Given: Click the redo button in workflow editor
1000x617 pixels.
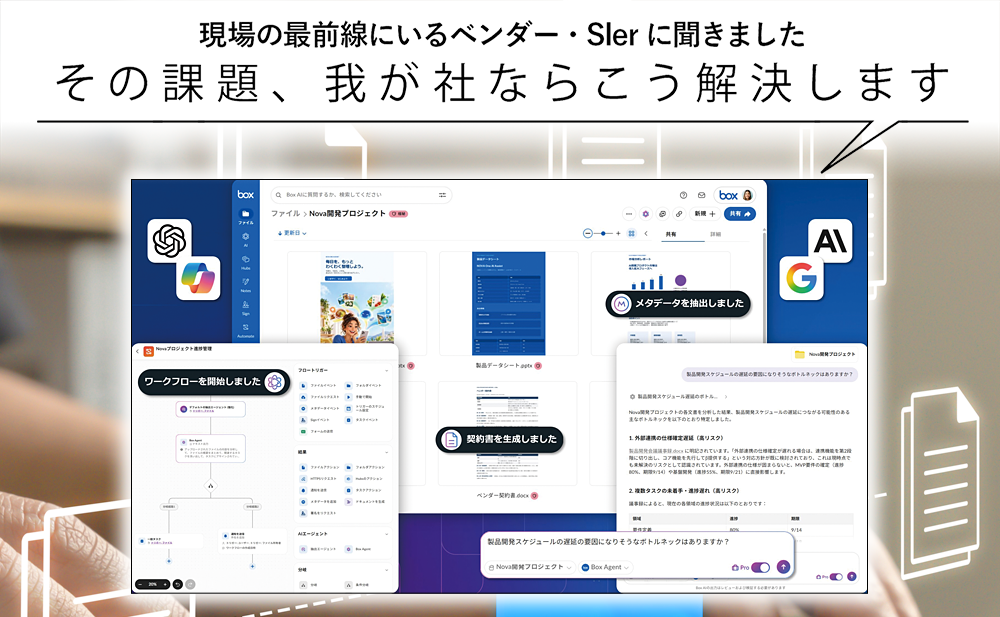Looking at the screenshot, I should (190, 584).
